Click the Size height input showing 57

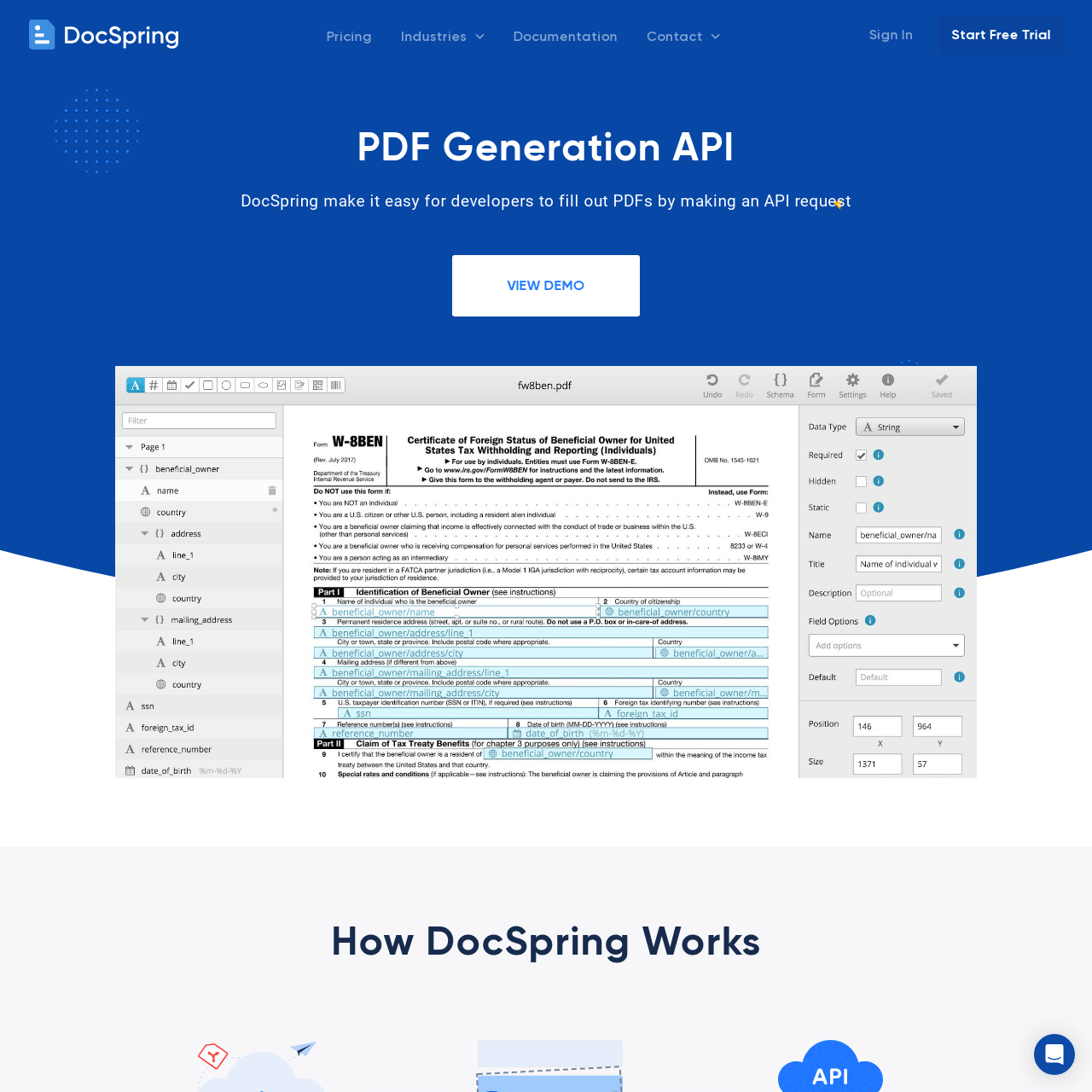[x=937, y=764]
